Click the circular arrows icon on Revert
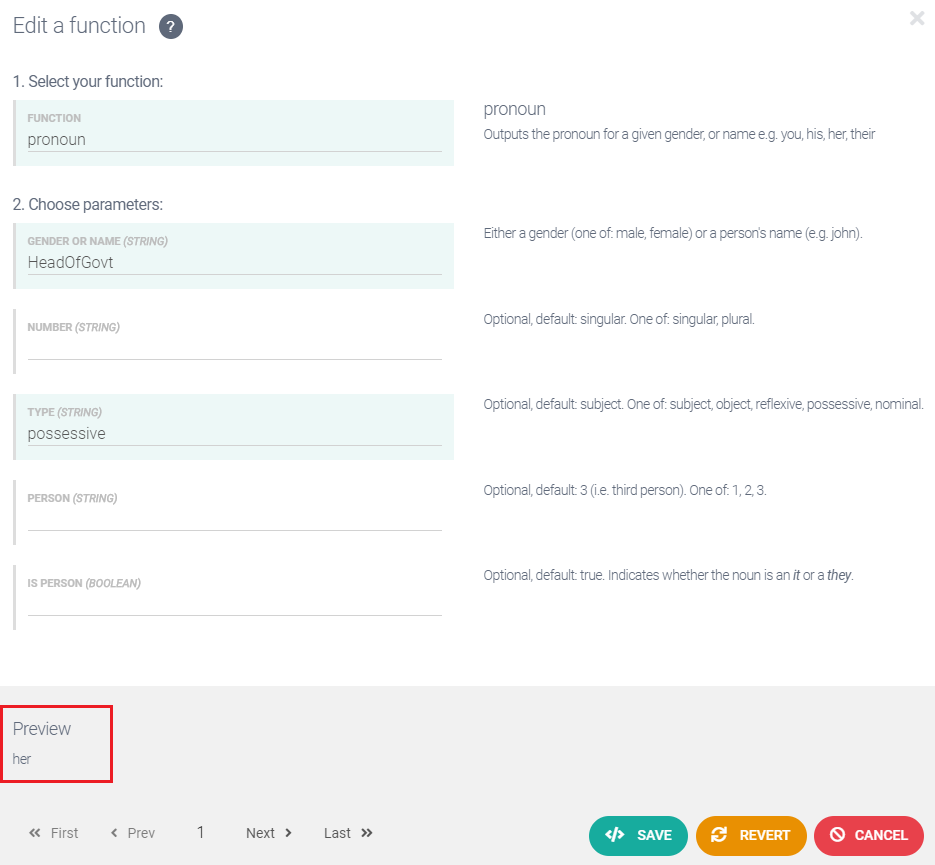935x865 pixels. (x=719, y=835)
